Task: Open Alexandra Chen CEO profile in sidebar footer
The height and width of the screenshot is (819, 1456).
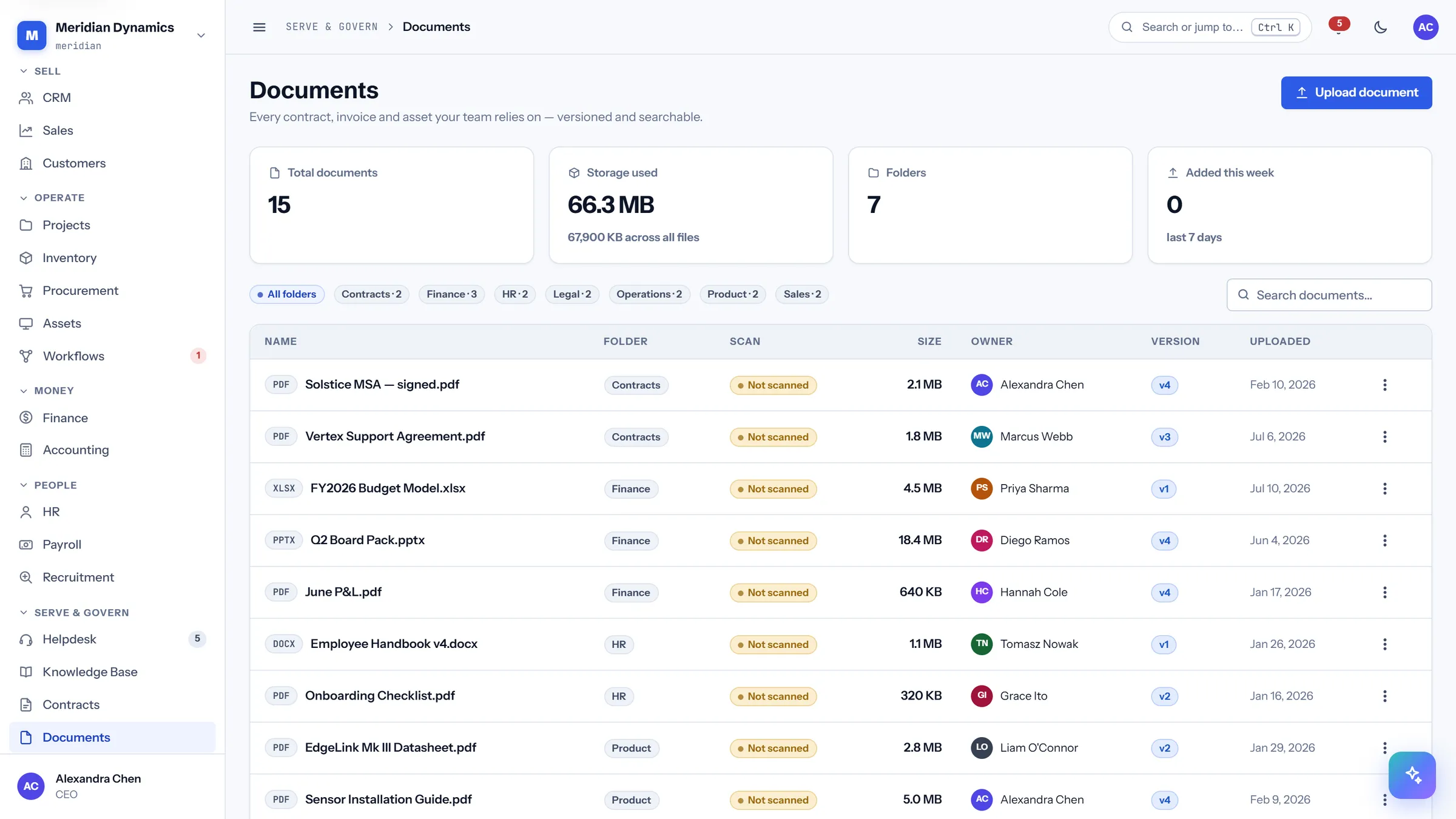Action: 112,786
